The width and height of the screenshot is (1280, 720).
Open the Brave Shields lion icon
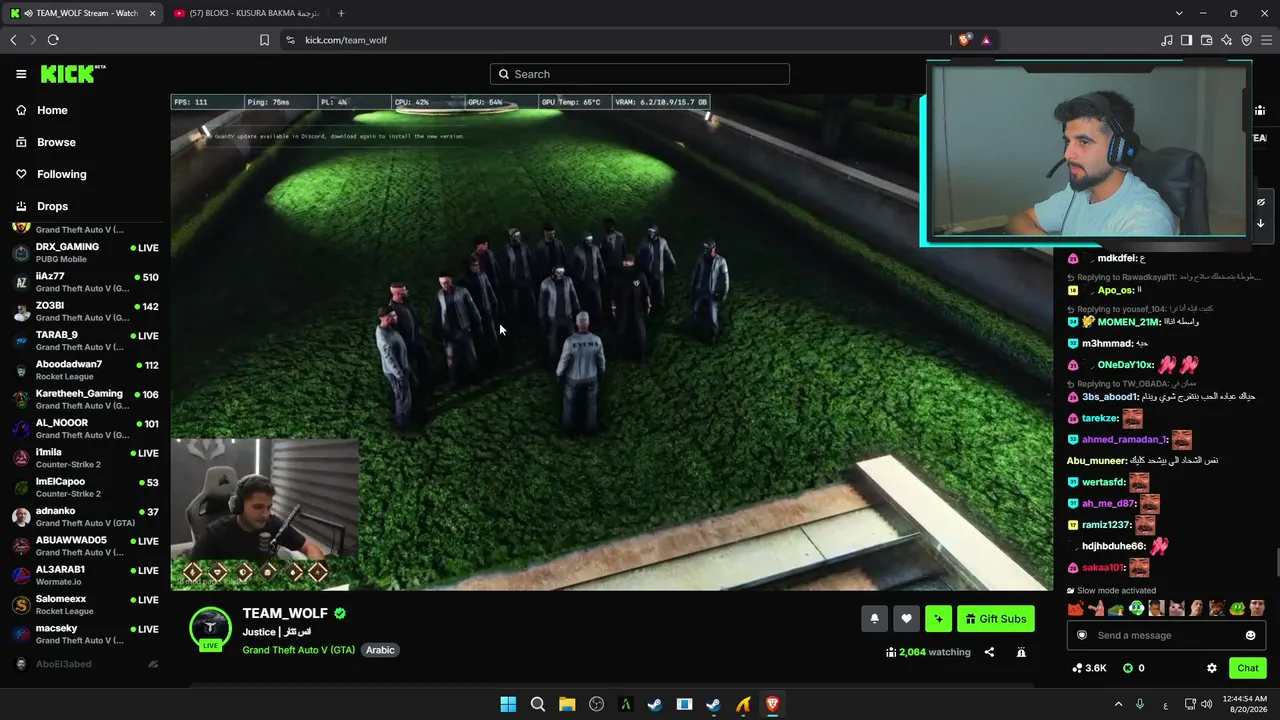(x=964, y=40)
